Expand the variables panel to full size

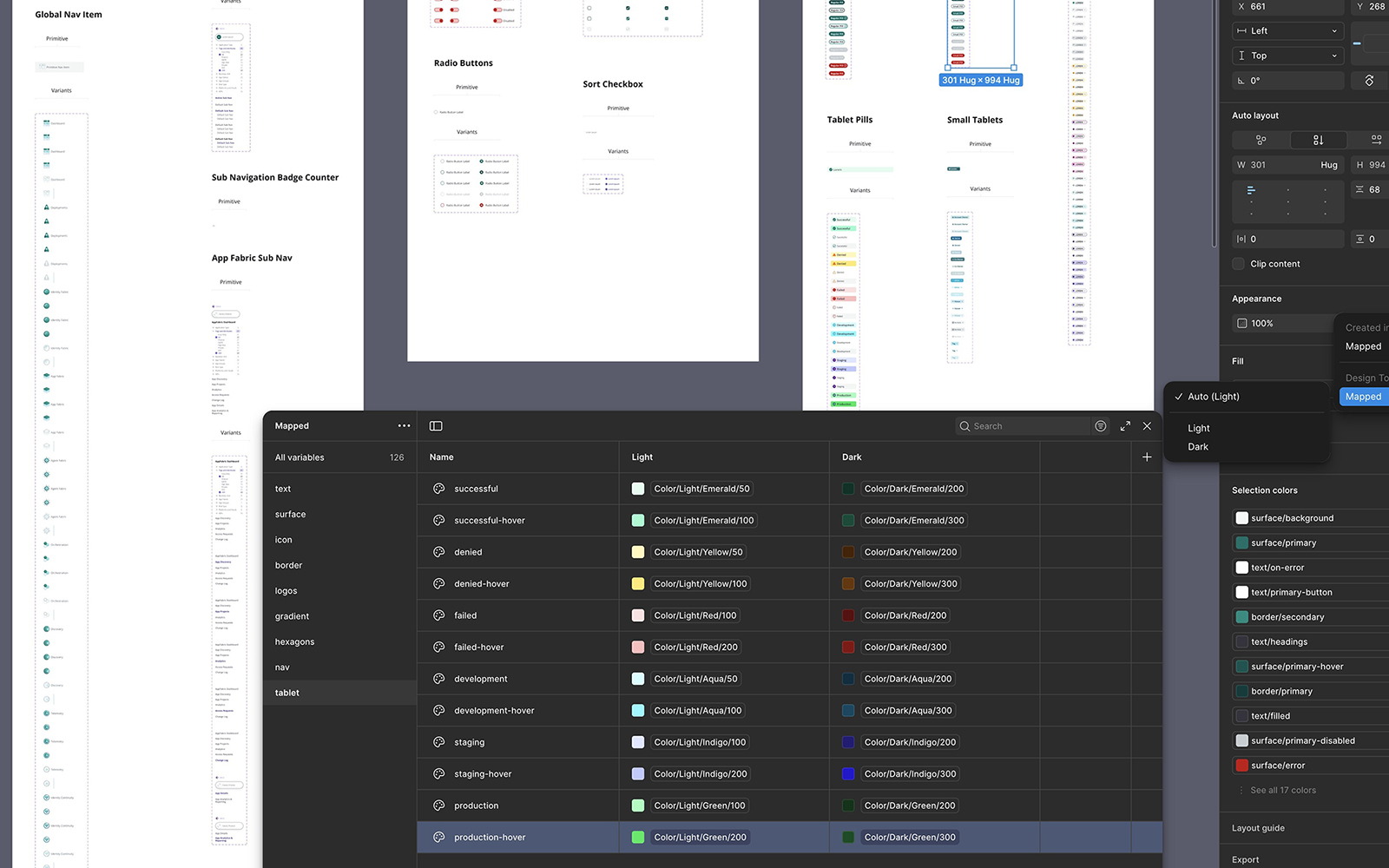pos(1125,426)
